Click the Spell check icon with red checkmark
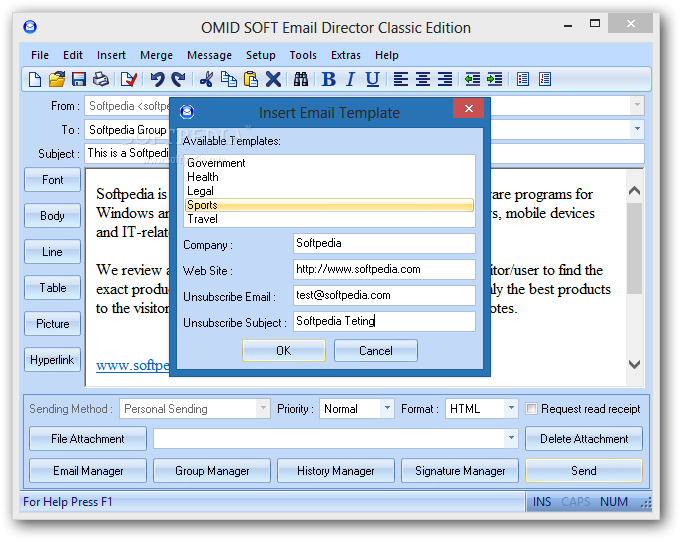The width and height of the screenshot is (680, 540). coord(129,79)
